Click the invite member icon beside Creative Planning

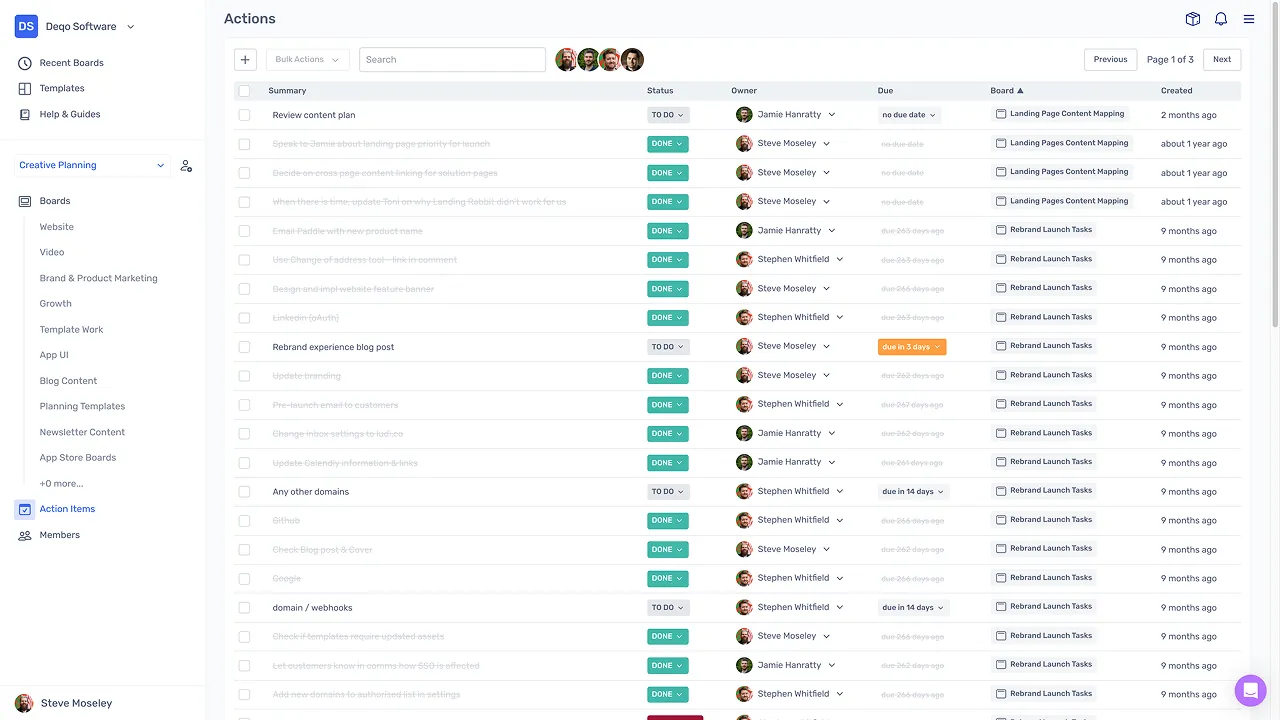point(186,166)
